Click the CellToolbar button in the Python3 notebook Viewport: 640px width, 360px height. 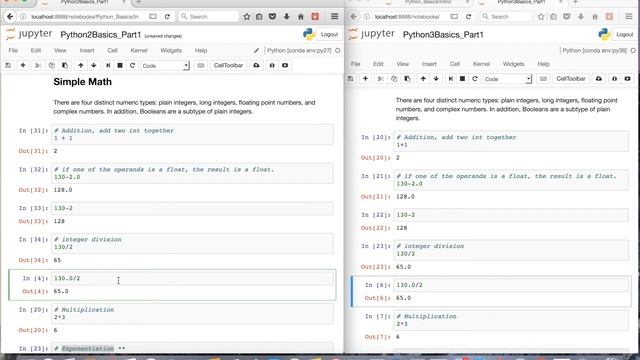coord(571,79)
